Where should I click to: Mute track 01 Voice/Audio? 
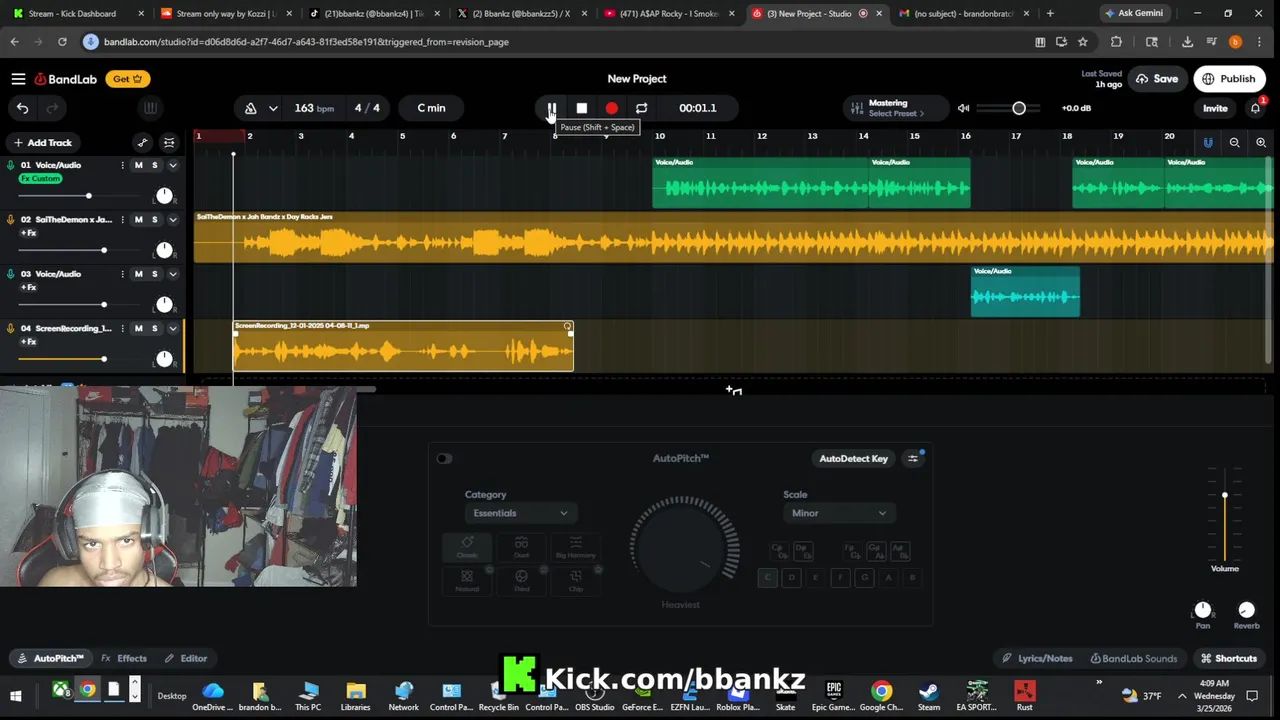point(139,165)
